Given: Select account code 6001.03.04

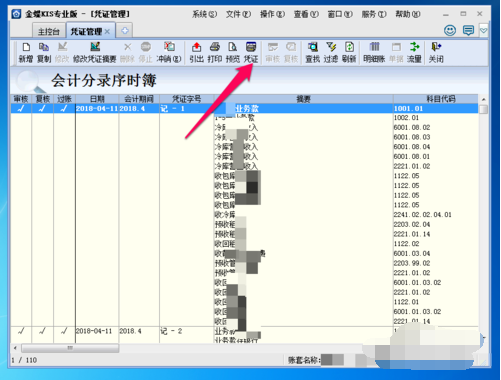Looking at the screenshot, I should tap(412, 253).
